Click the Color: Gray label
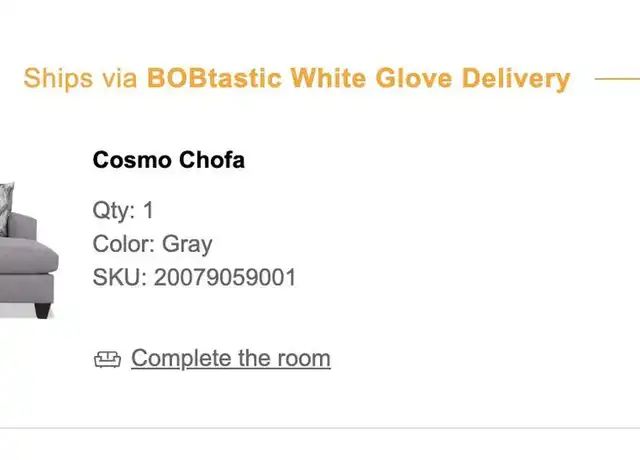 tap(152, 244)
